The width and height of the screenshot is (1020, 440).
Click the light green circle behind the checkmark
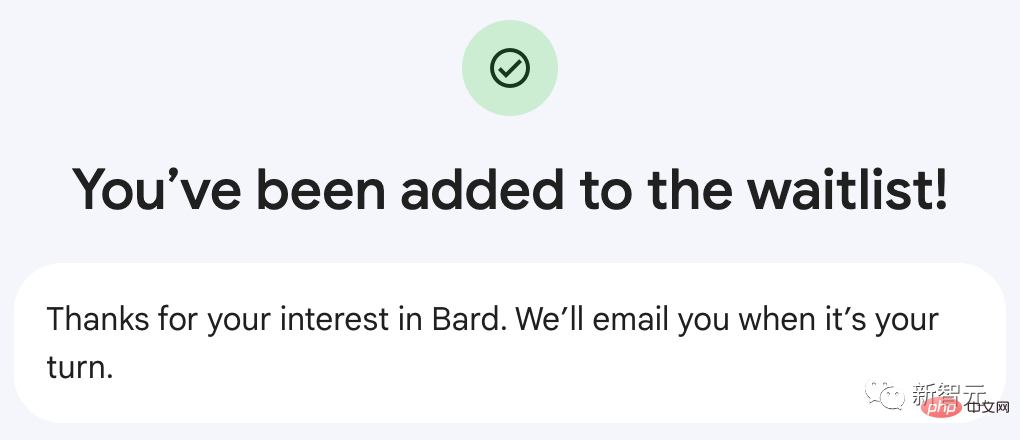click(510, 68)
